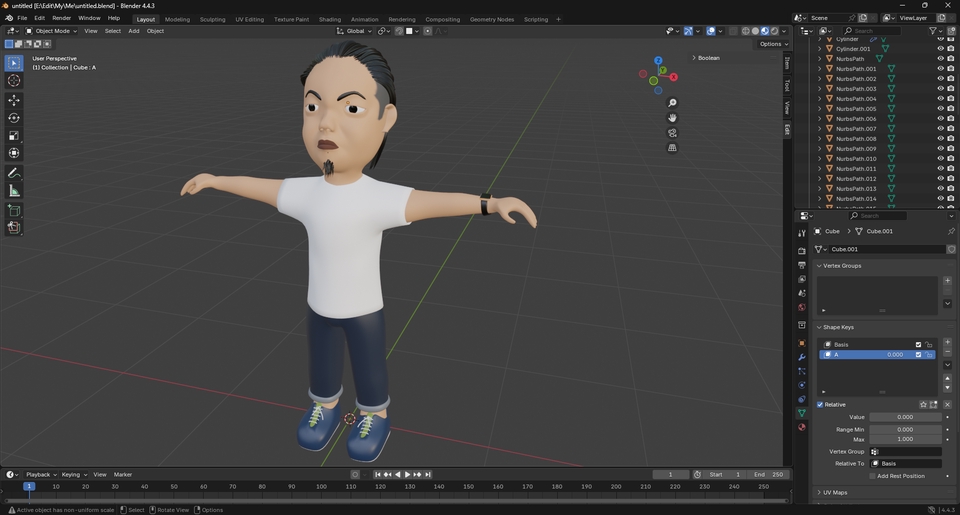960x515 pixels.
Task: Open the Render menu
Action: tap(61, 18)
